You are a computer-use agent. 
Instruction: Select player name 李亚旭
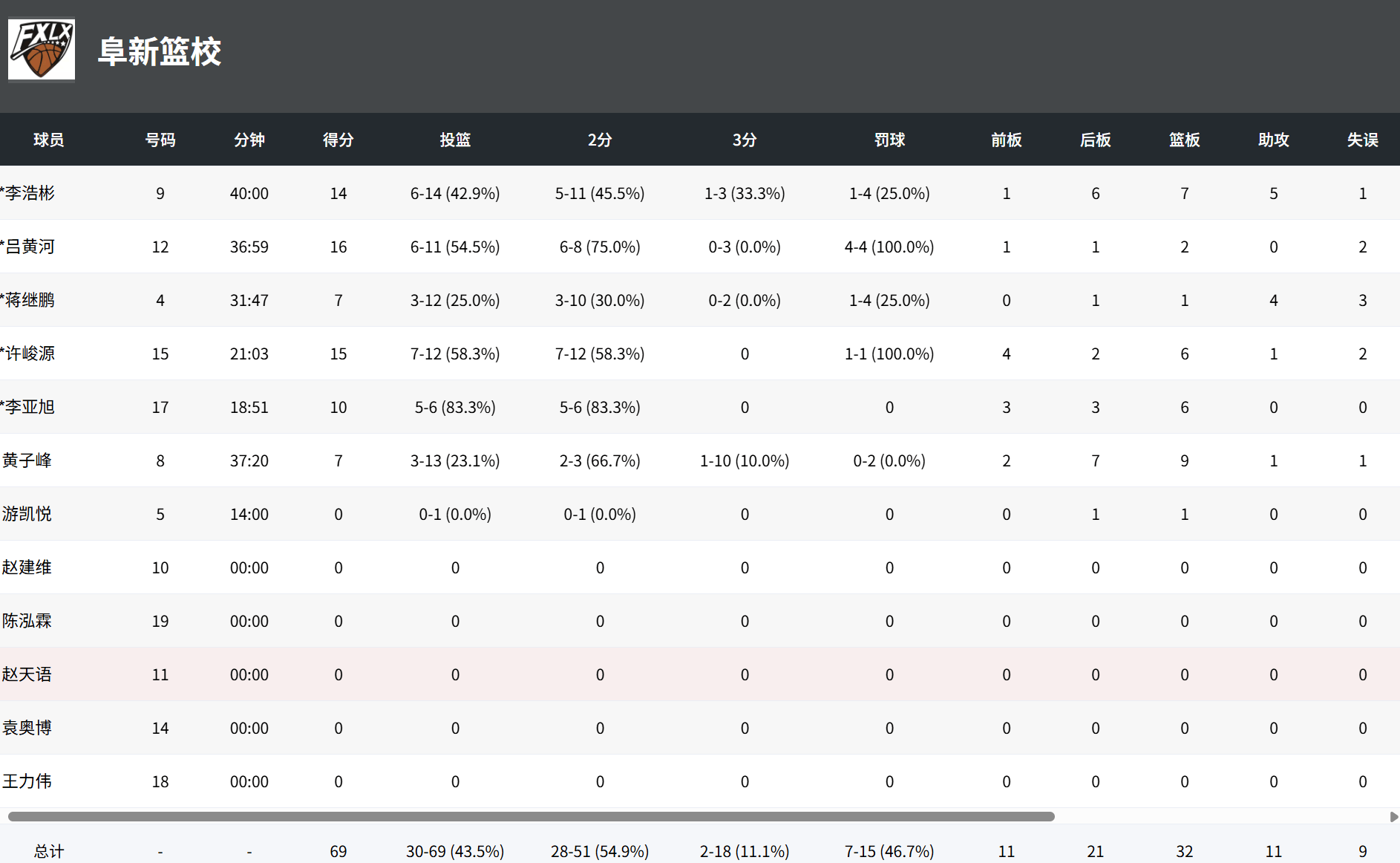tap(30, 407)
